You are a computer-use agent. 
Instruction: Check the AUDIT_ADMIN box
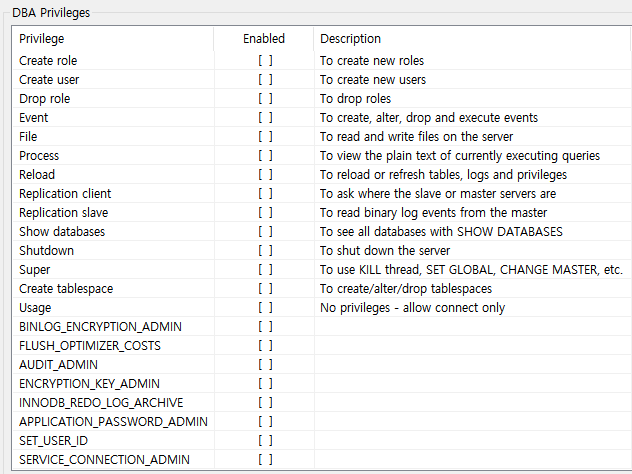click(265, 364)
